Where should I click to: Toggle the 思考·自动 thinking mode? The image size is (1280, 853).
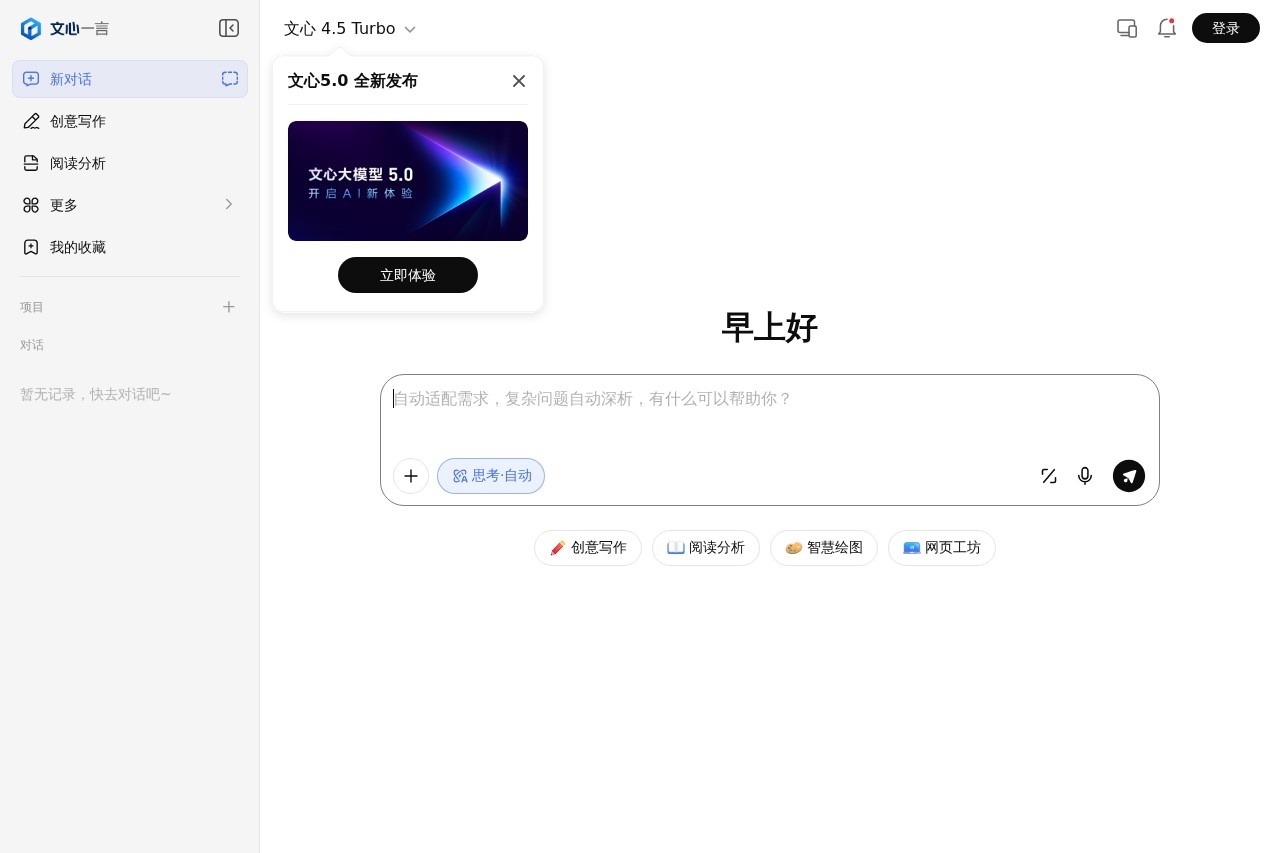491,476
